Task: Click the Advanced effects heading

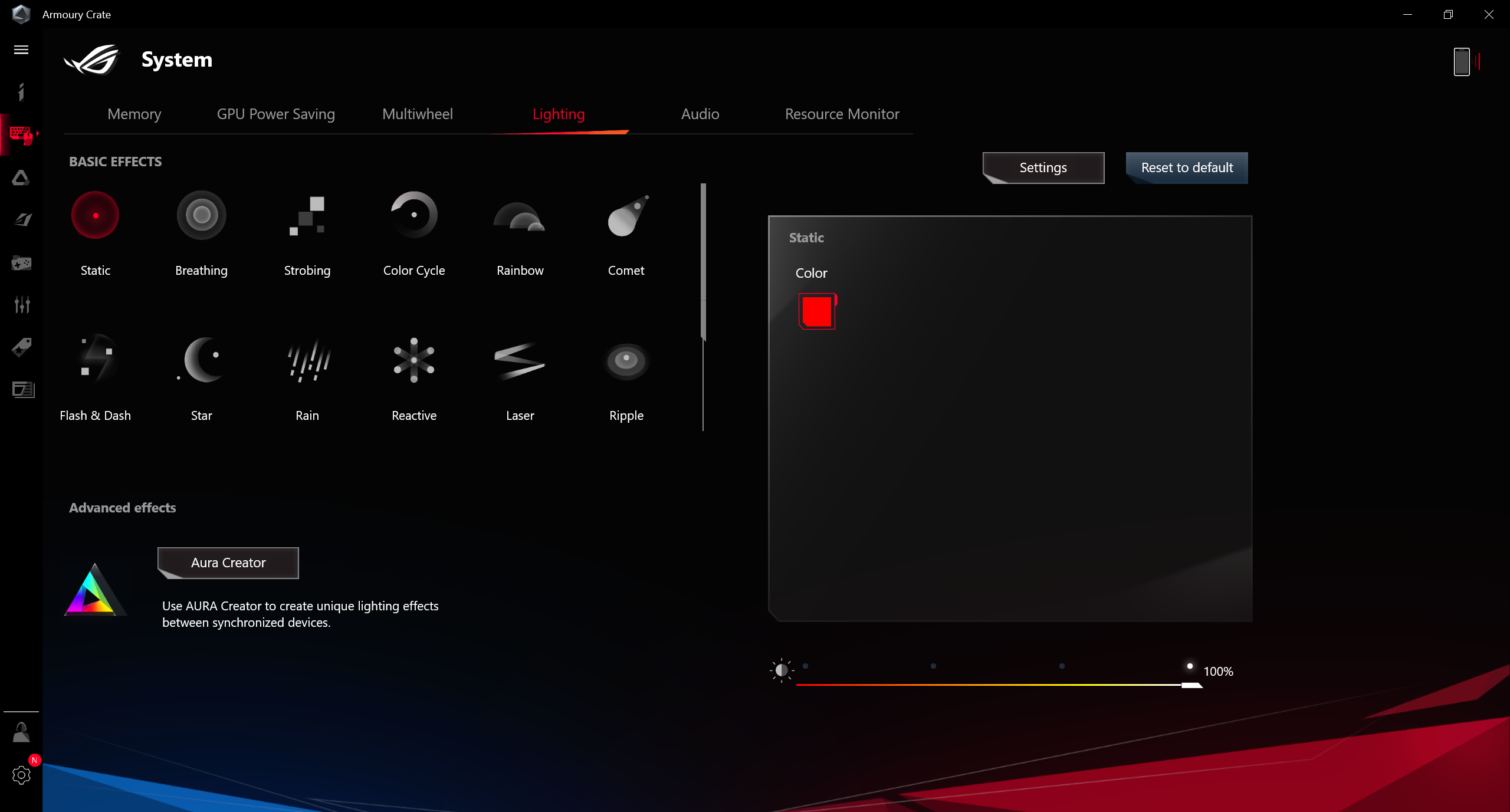Action: click(x=122, y=508)
